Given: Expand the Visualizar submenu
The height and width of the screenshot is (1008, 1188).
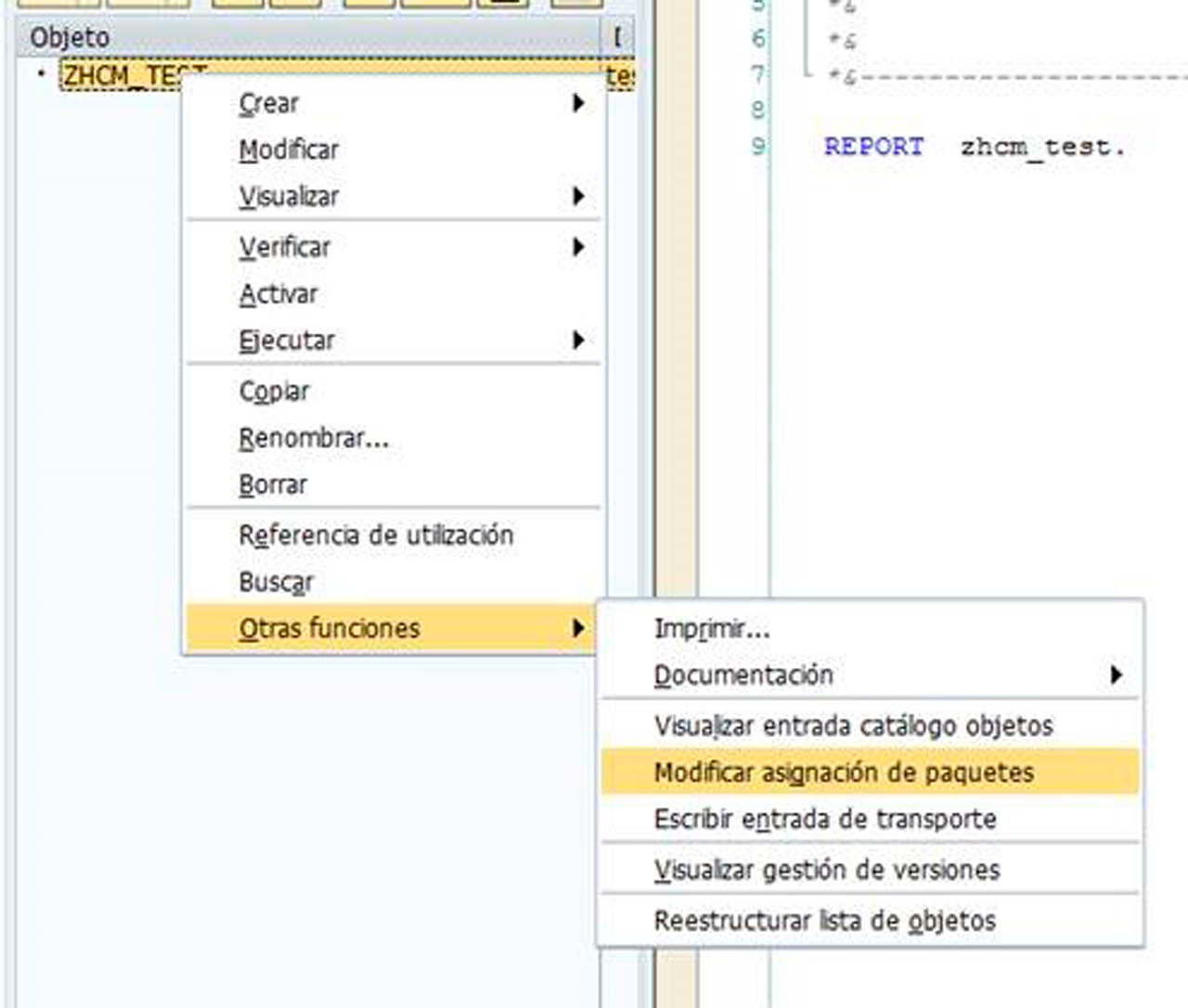Looking at the screenshot, I should [288, 196].
